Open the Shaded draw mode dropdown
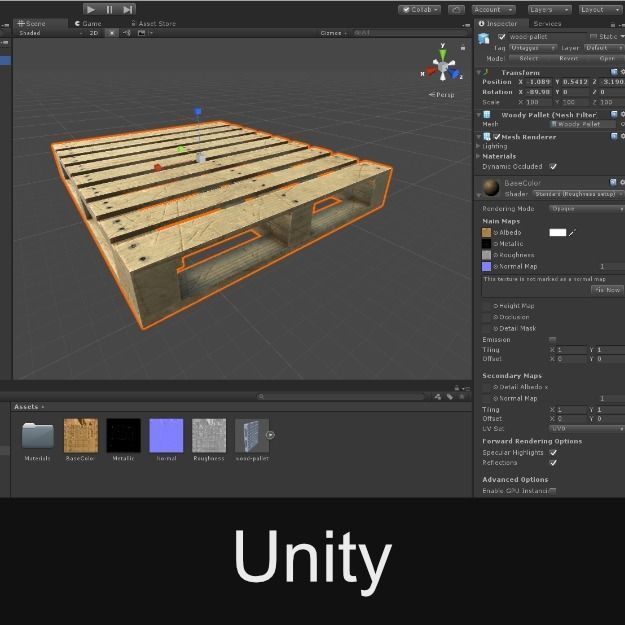This screenshot has height=625, width=625. tap(50, 33)
